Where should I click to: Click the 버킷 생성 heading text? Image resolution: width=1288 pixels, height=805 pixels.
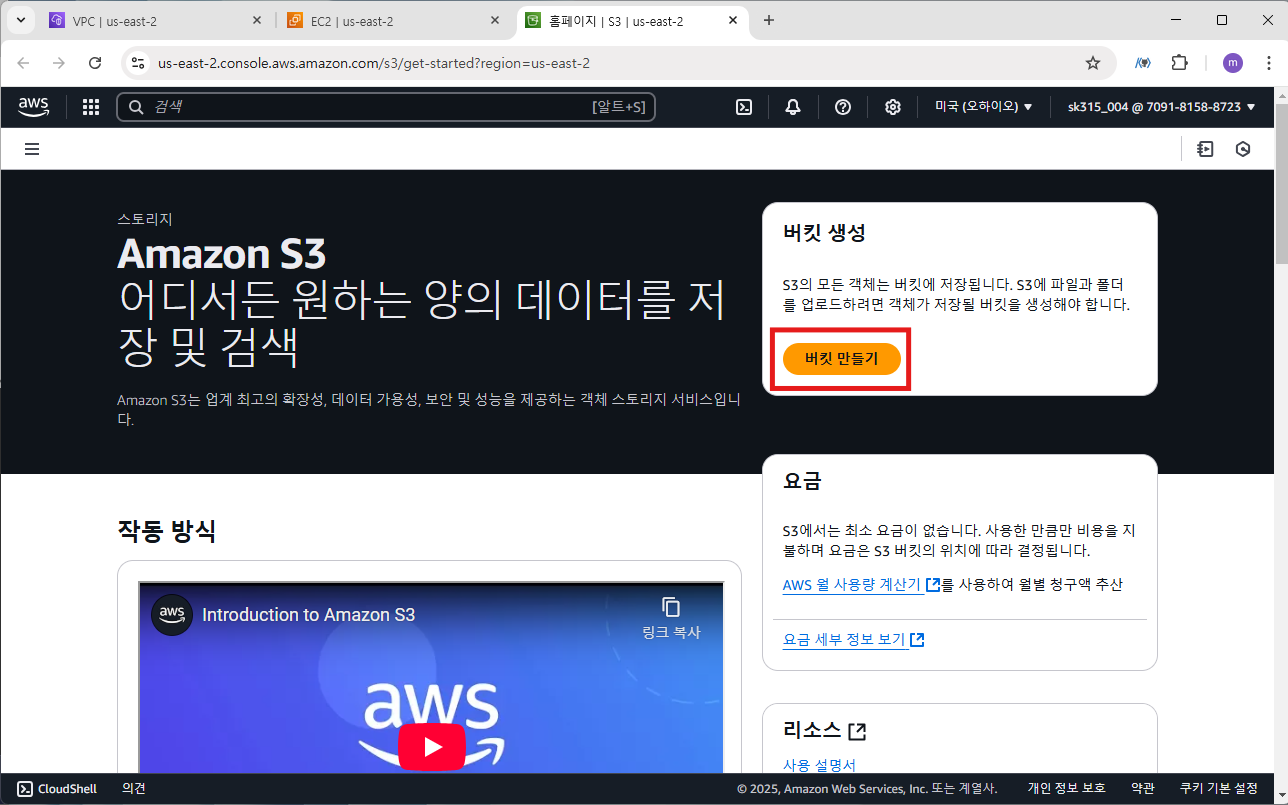pos(824,233)
